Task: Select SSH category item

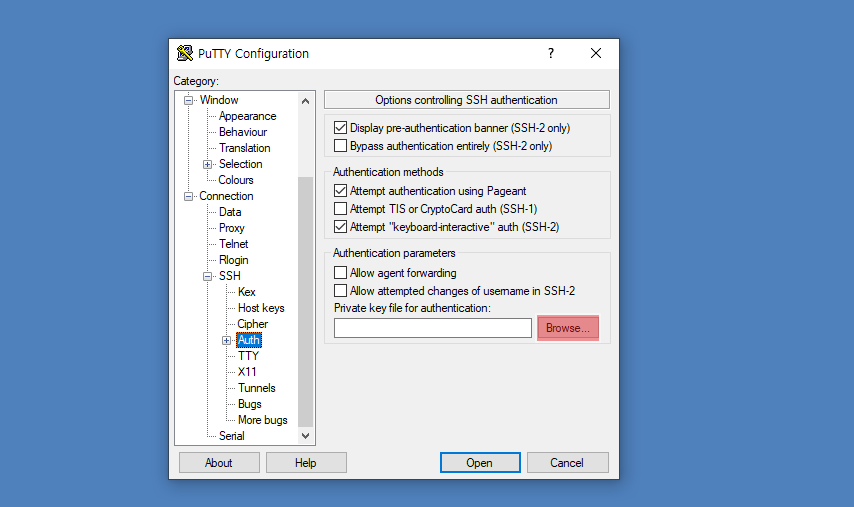Action: click(229, 276)
